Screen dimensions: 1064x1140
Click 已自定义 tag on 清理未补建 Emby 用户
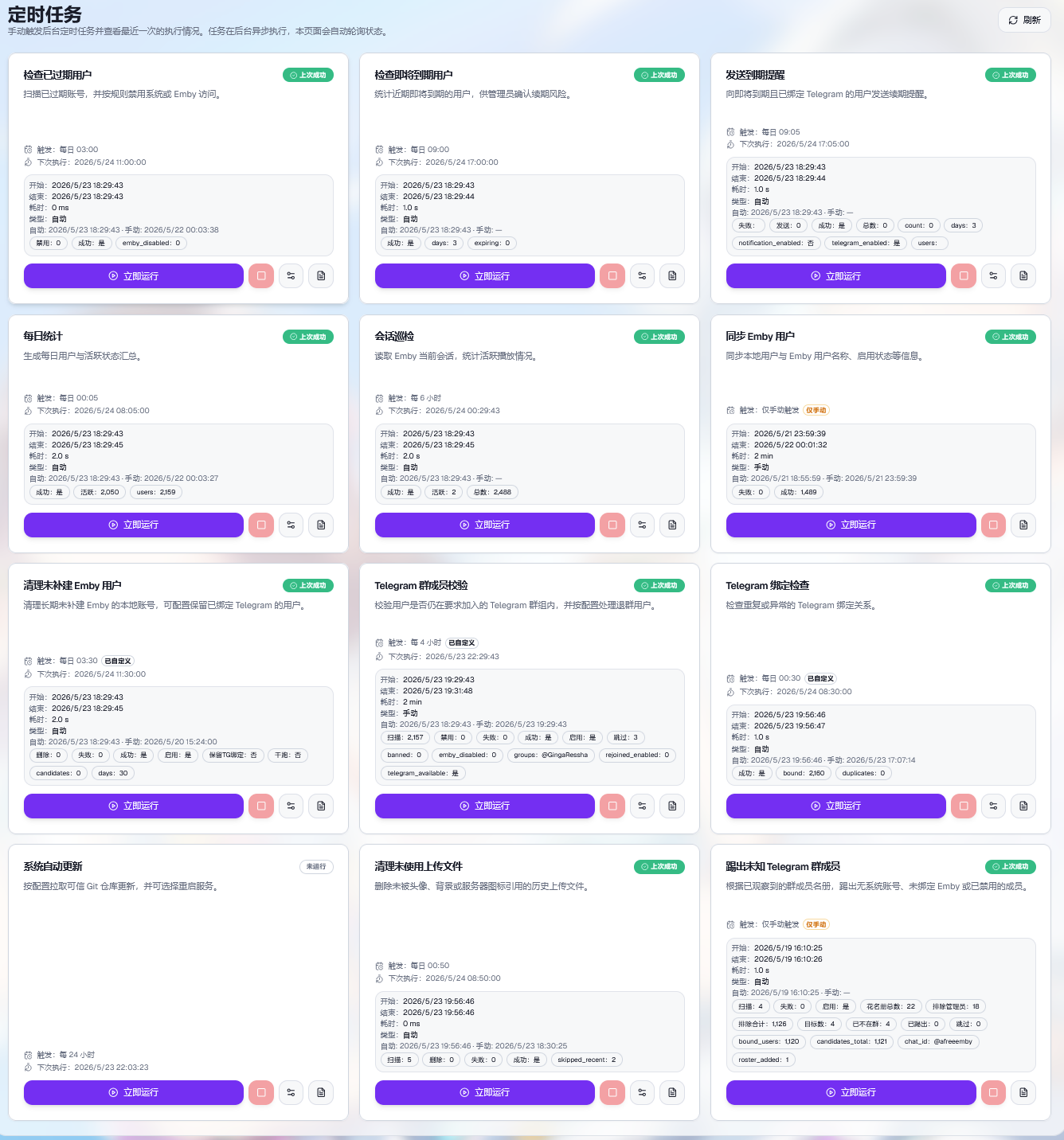[118, 661]
